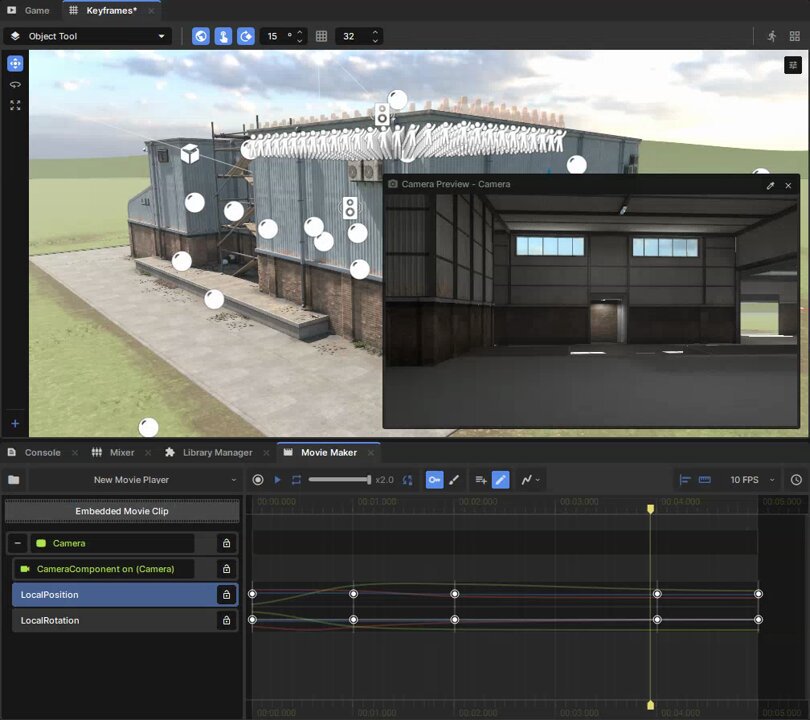This screenshot has height=720, width=810.
Task: Play the movie clip
Action: coord(277,480)
